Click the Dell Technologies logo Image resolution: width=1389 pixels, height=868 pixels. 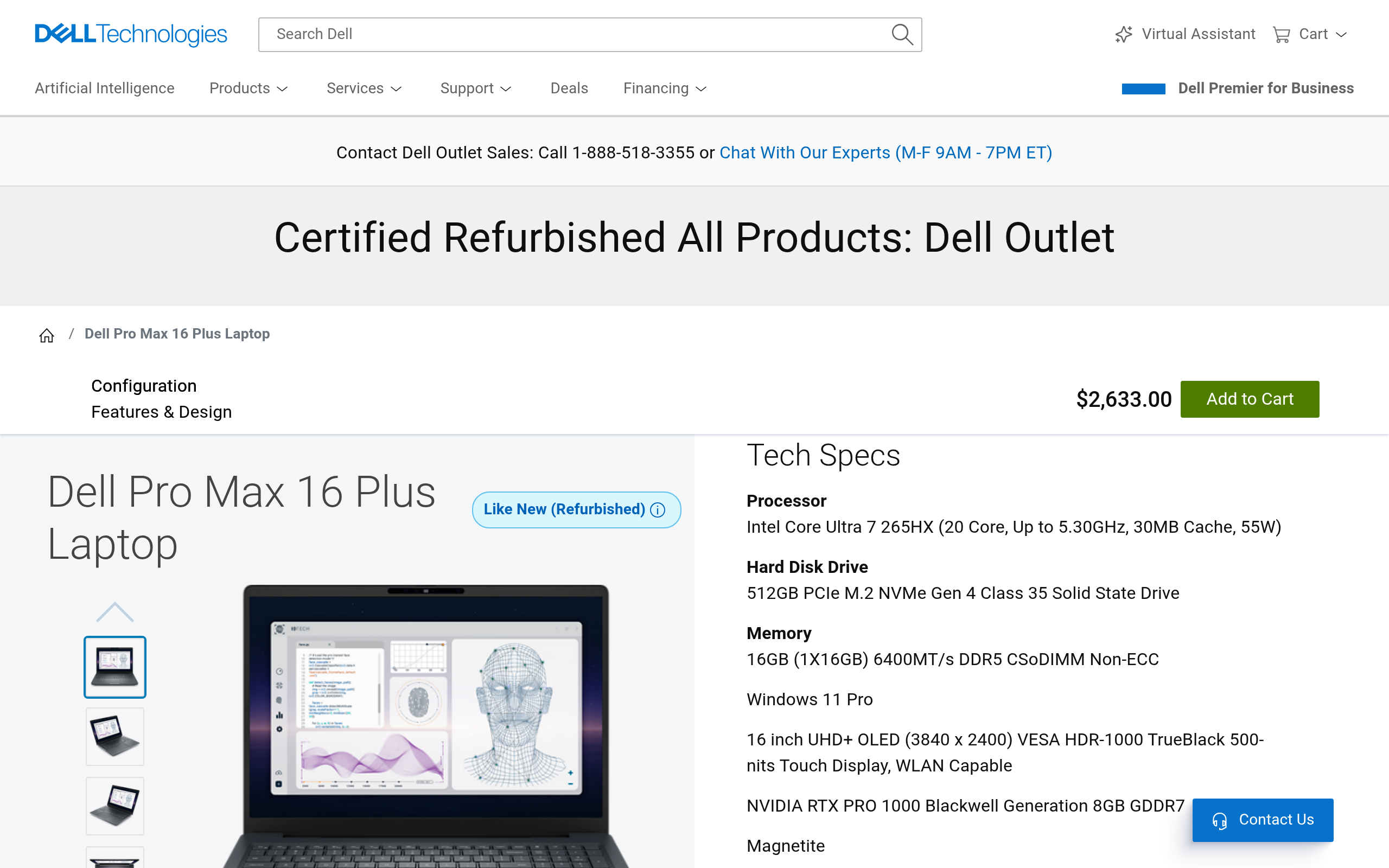(x=131, y=34)
